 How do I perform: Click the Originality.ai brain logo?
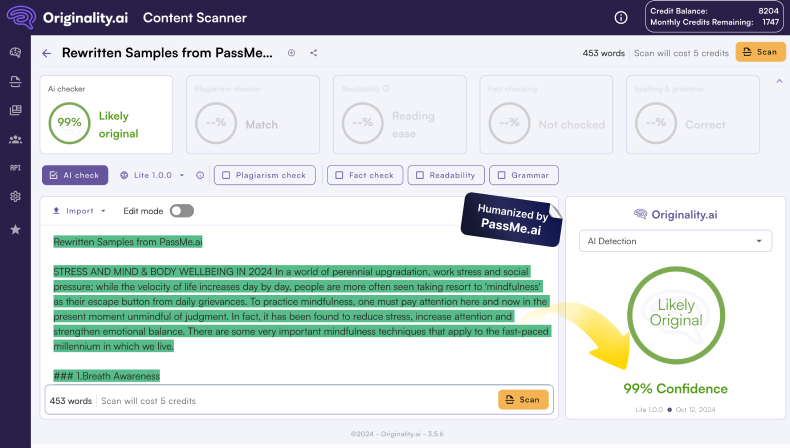coord(21,17)
